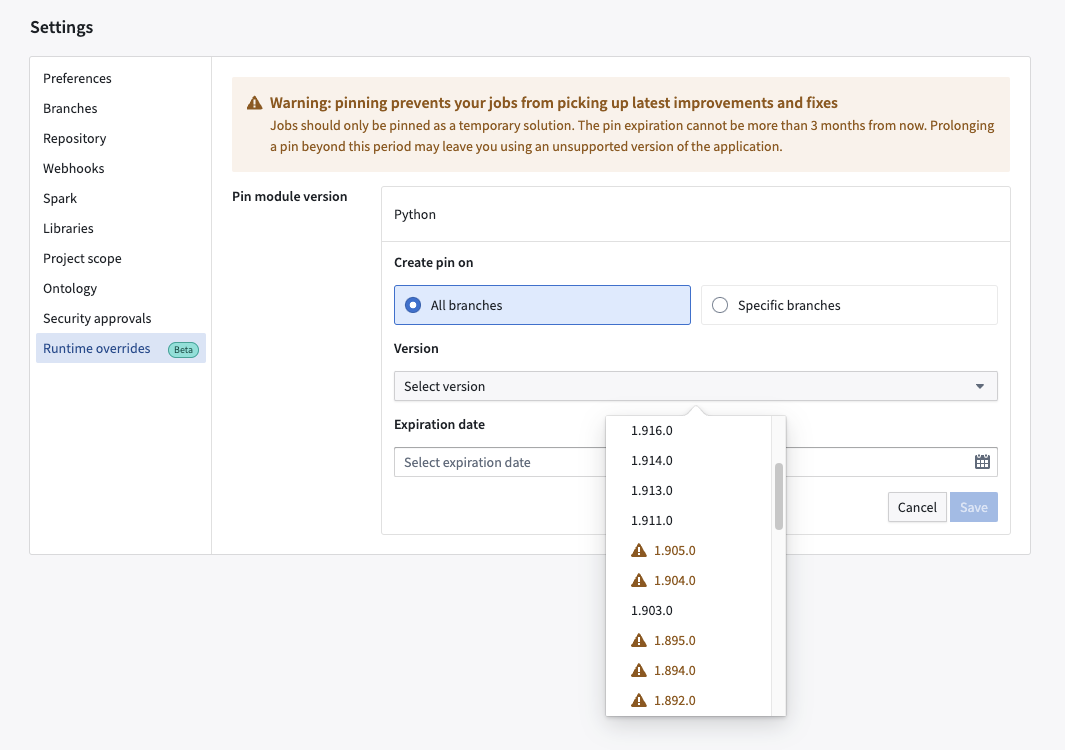Pick deprecated version 1.905.0 text
1065x750 pixels.
(x=674, y=550)
